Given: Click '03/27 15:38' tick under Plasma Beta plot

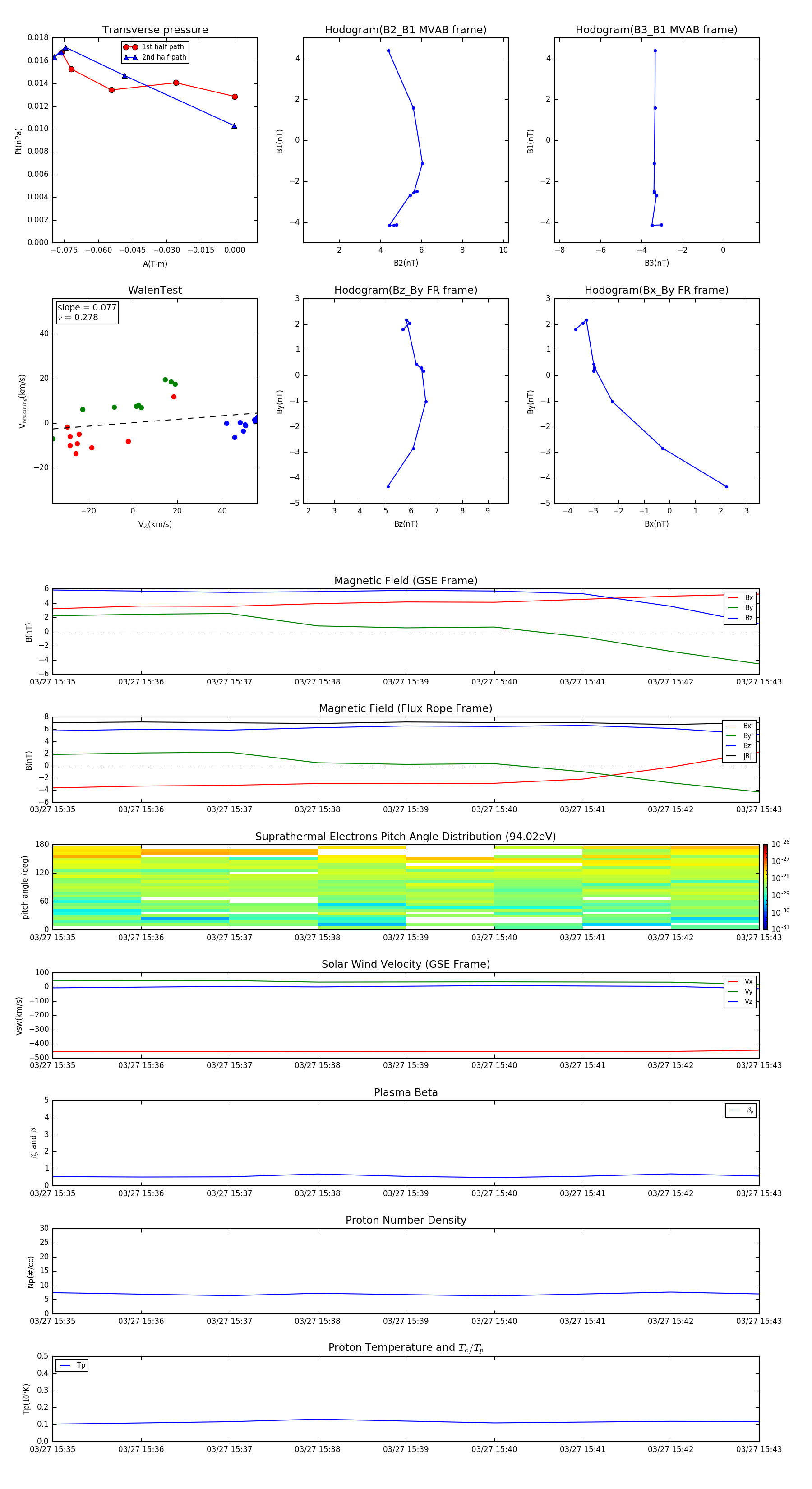Looking at the screenshot, I should tap(317, 1193).
